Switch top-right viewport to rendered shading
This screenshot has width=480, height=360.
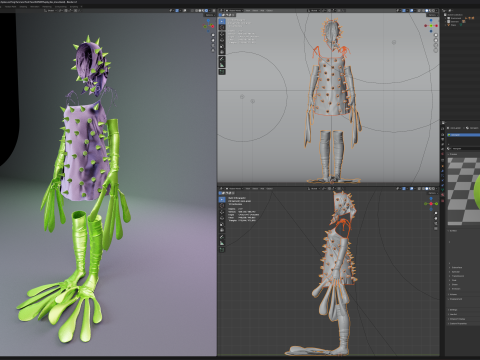pyautogui.click(x=433, y=10)
